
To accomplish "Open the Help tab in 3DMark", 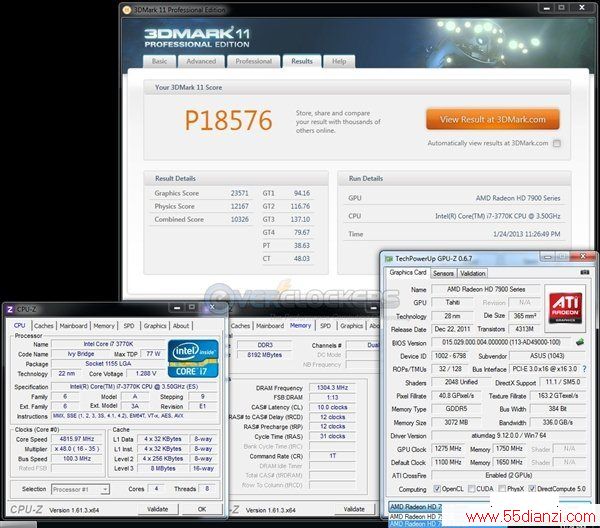I will pos(339,61).
